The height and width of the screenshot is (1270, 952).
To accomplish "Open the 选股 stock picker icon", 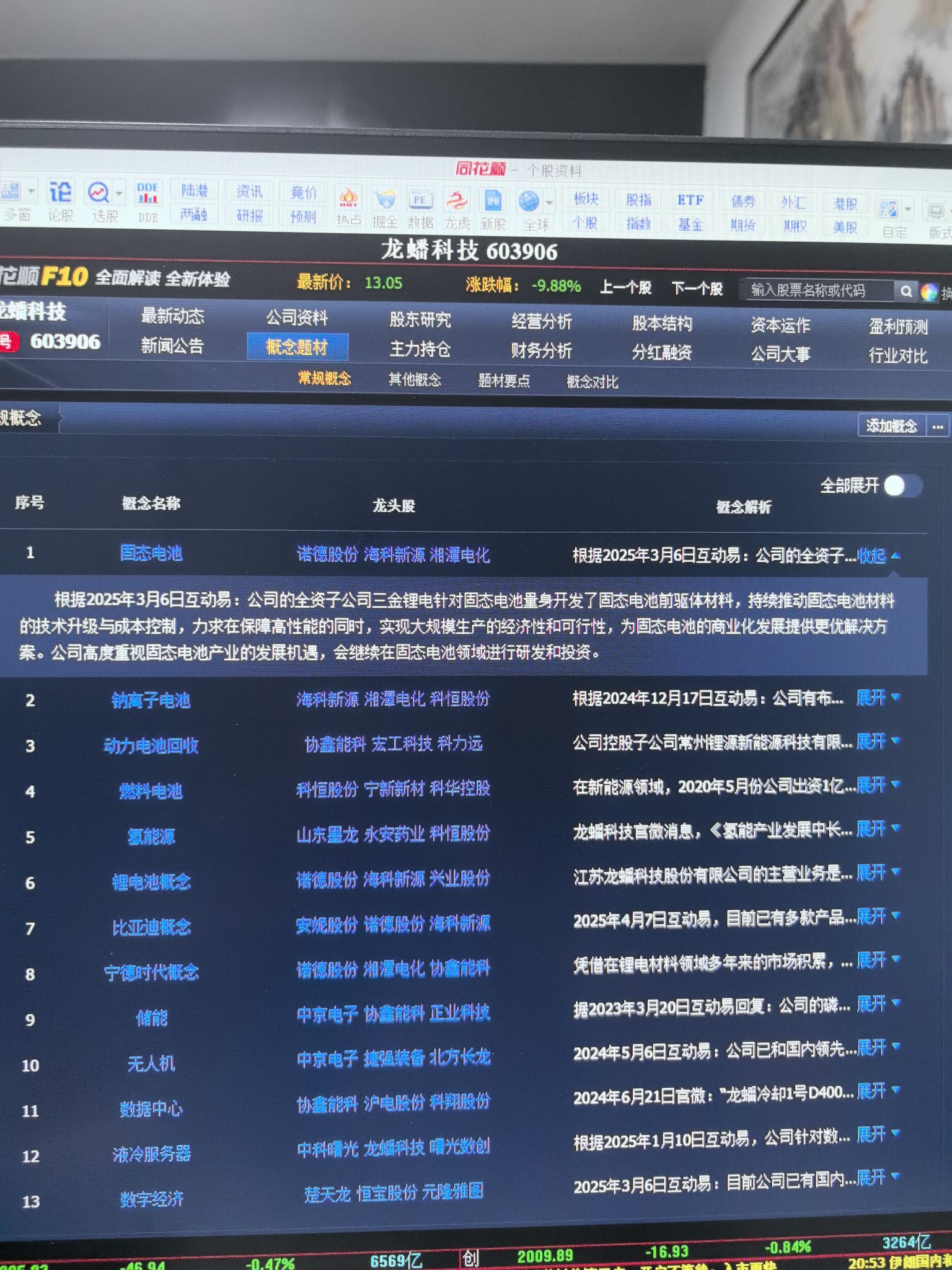I will tap(101, 202).
